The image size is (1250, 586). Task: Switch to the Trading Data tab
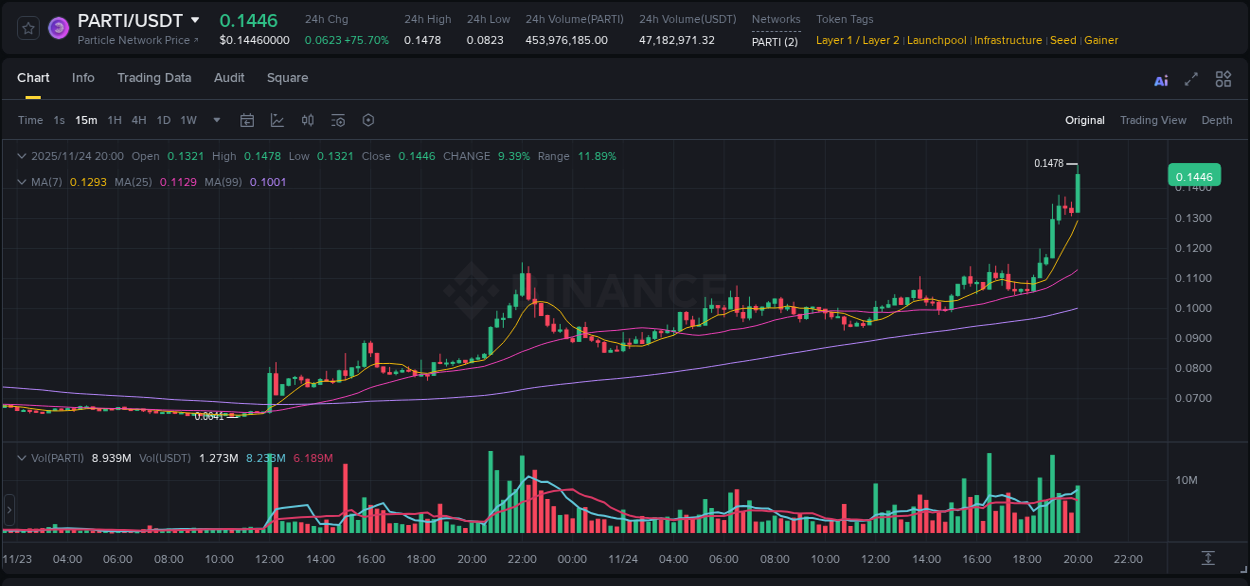(x=154, y=78)
